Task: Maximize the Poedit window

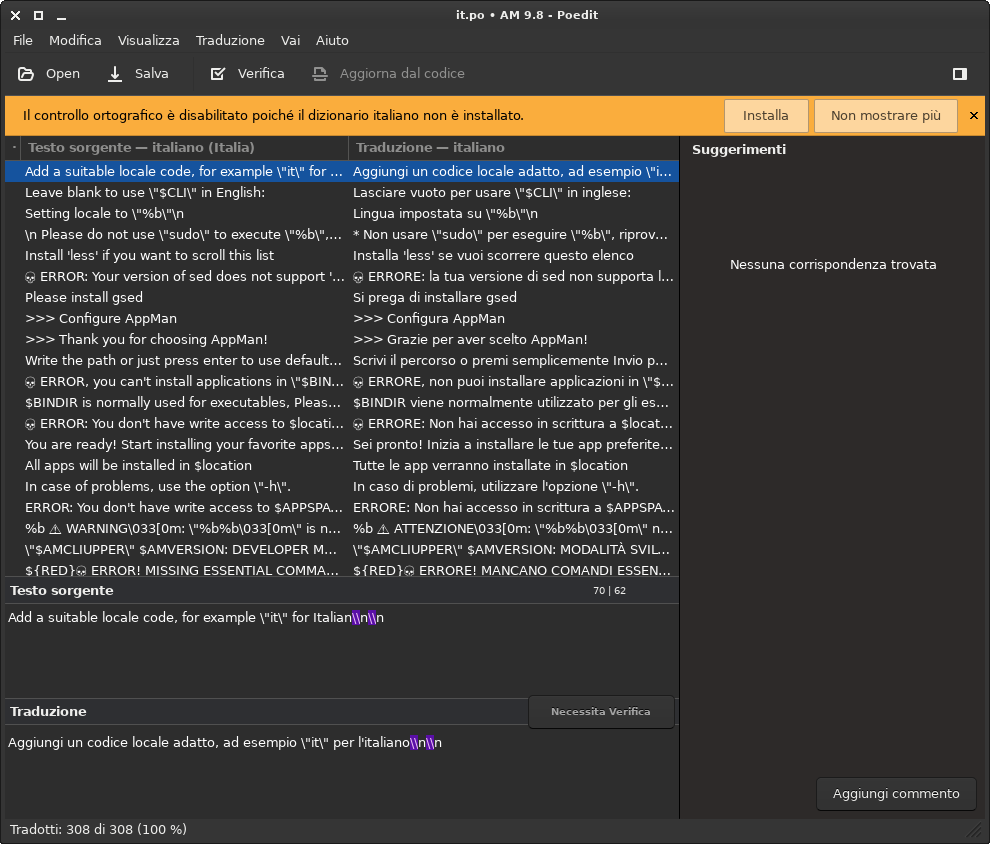Action: click(x=39, y=15)
